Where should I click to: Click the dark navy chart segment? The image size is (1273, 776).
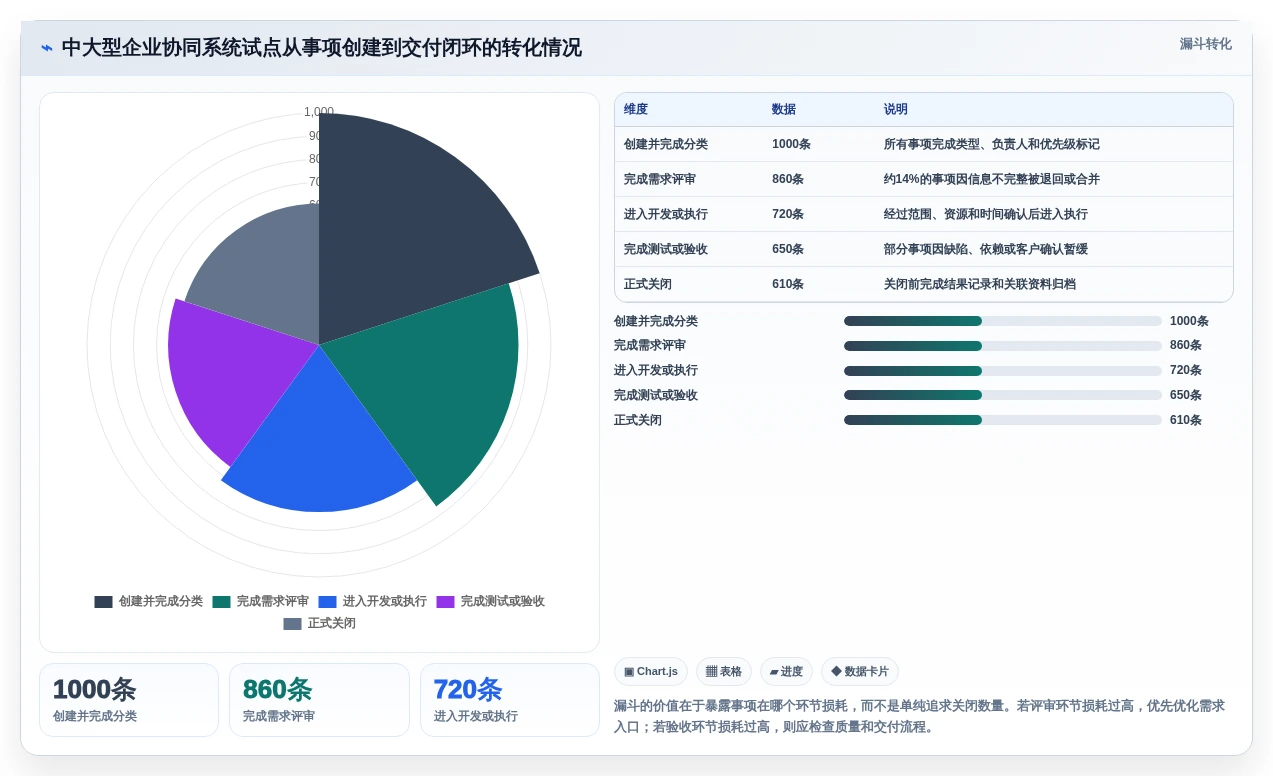pyautogui.click(x=410, y=220)
